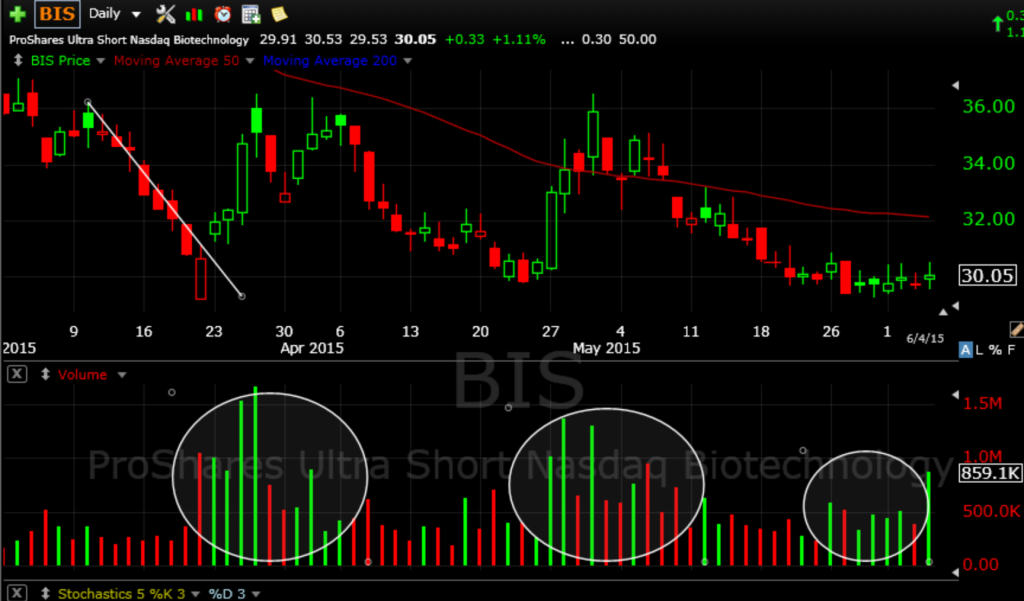The image size is (1024, 601).
Task: Click the calendar with plus icon
Action: pos(251,14)
